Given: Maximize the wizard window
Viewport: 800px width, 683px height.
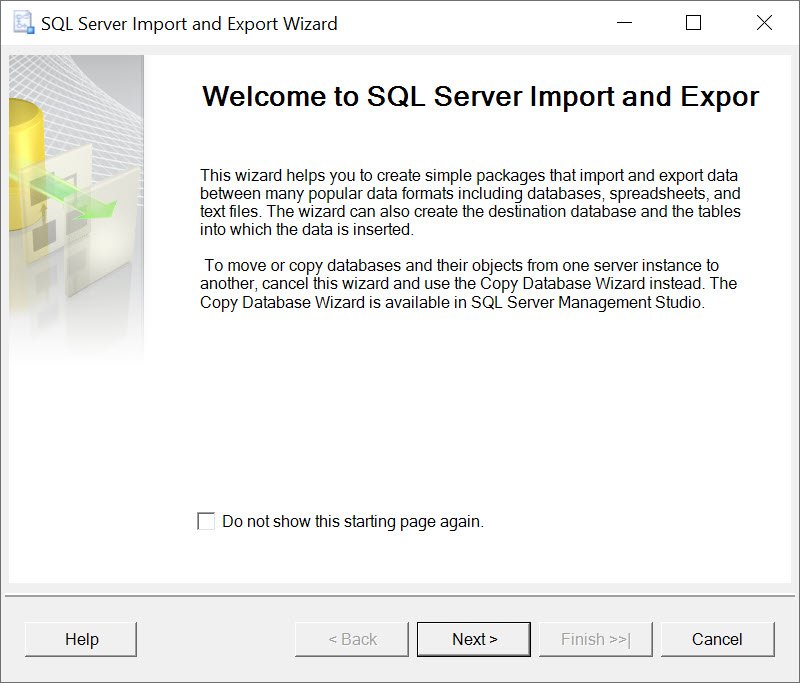Looking at the screenshot, I should (x=693, y=23).
